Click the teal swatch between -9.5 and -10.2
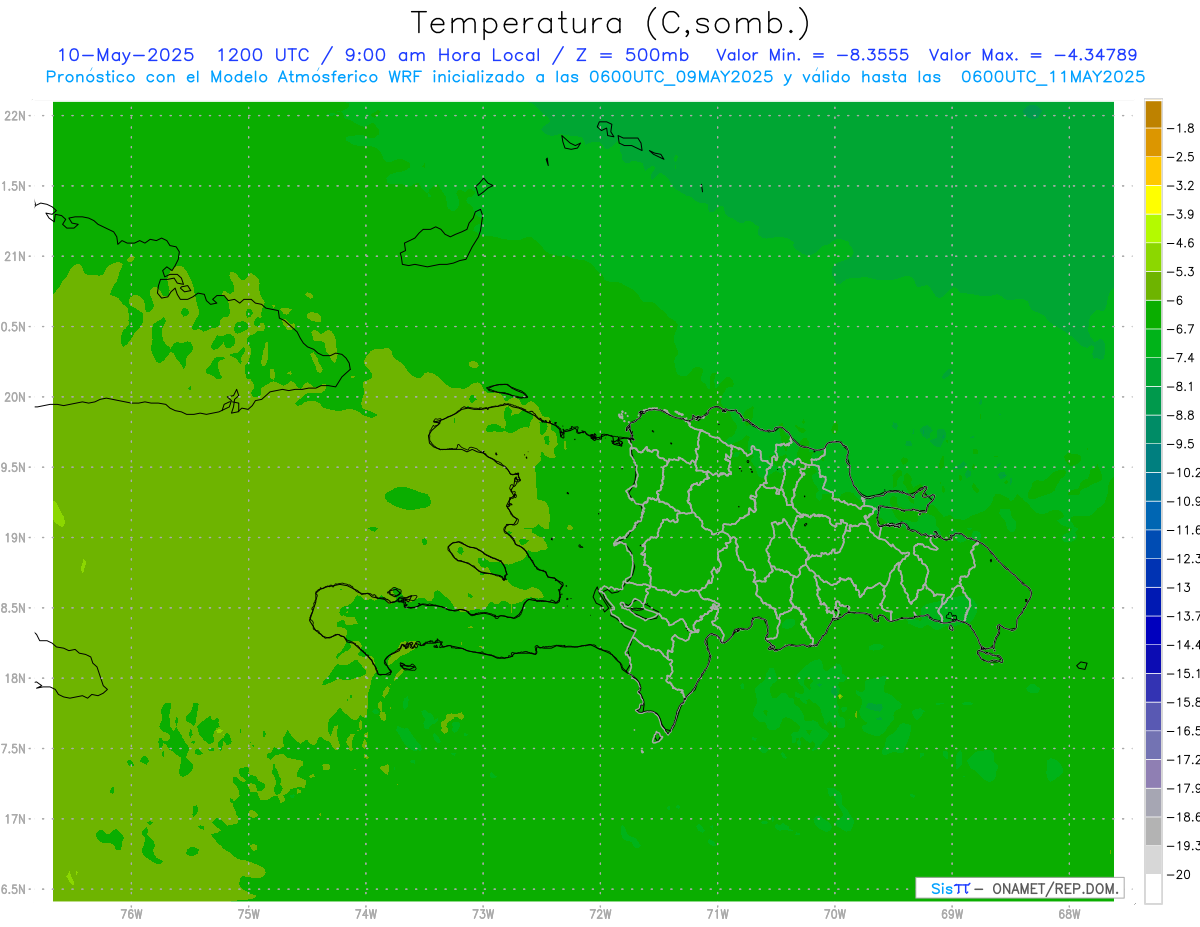 [1153, 458]
